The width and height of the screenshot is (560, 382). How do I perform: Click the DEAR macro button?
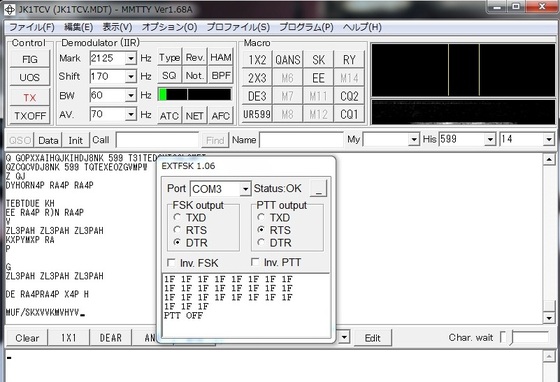click(x=111, y=338)
